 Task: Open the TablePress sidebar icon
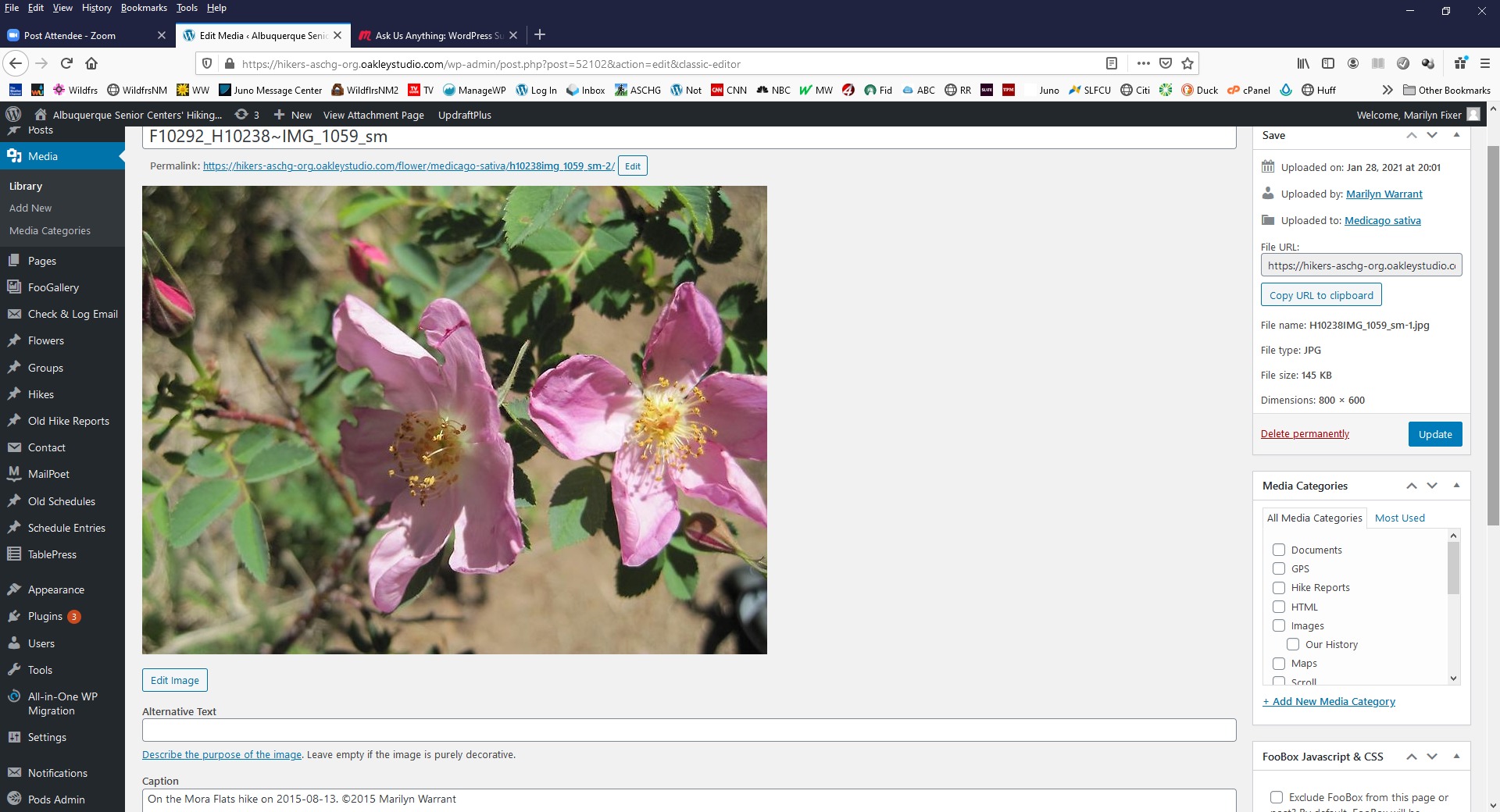[x=14, y=554]
